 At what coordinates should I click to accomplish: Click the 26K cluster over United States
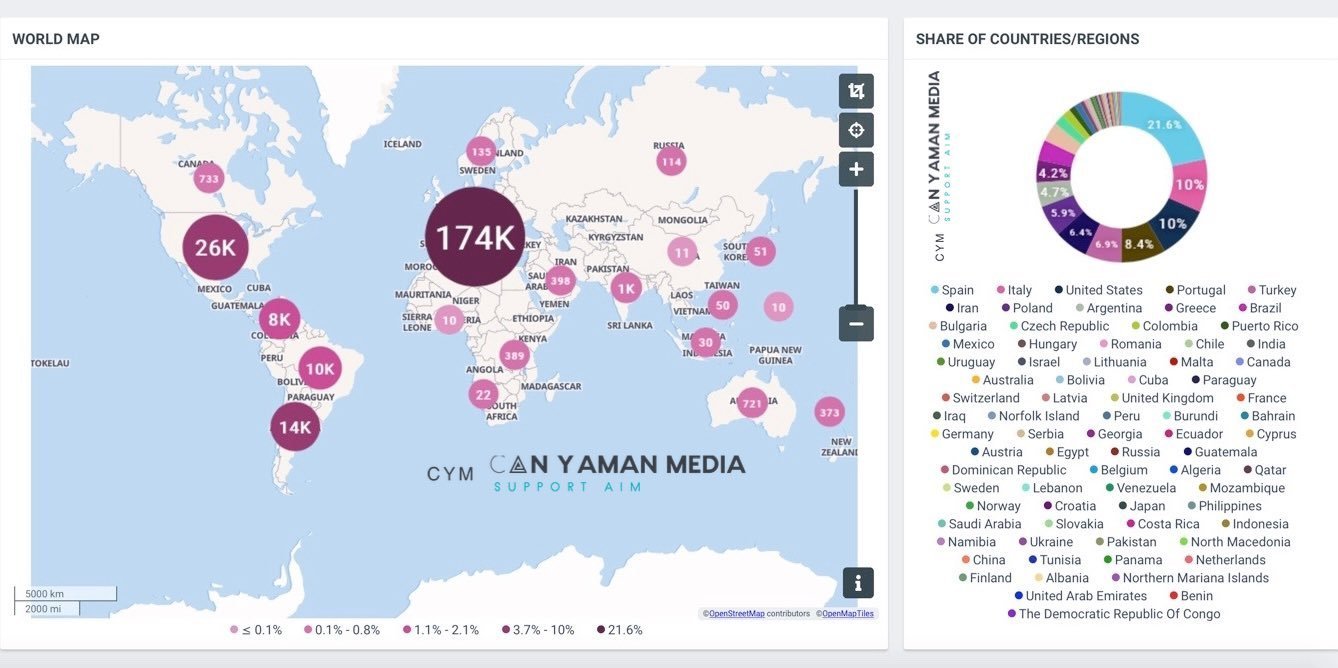(215, 248)
